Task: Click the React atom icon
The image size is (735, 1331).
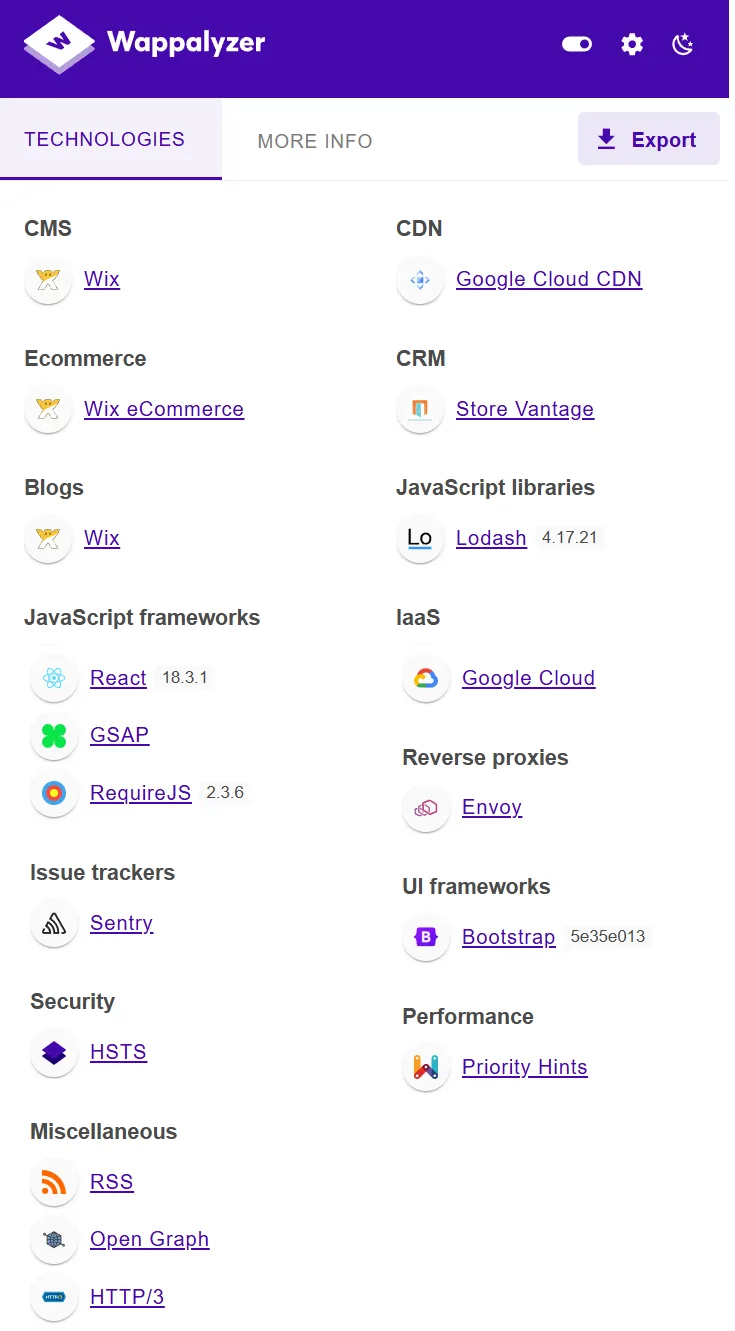Action: tap(54, 678)
